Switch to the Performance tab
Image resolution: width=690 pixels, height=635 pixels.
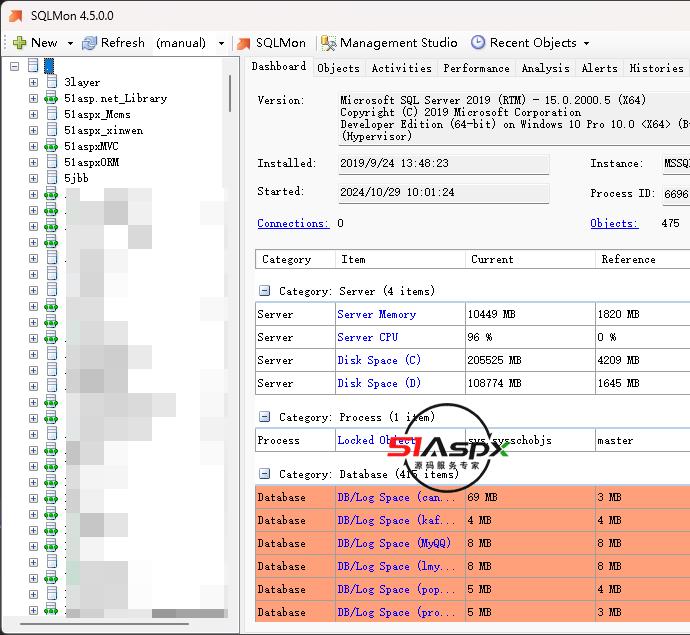point(476,68)
